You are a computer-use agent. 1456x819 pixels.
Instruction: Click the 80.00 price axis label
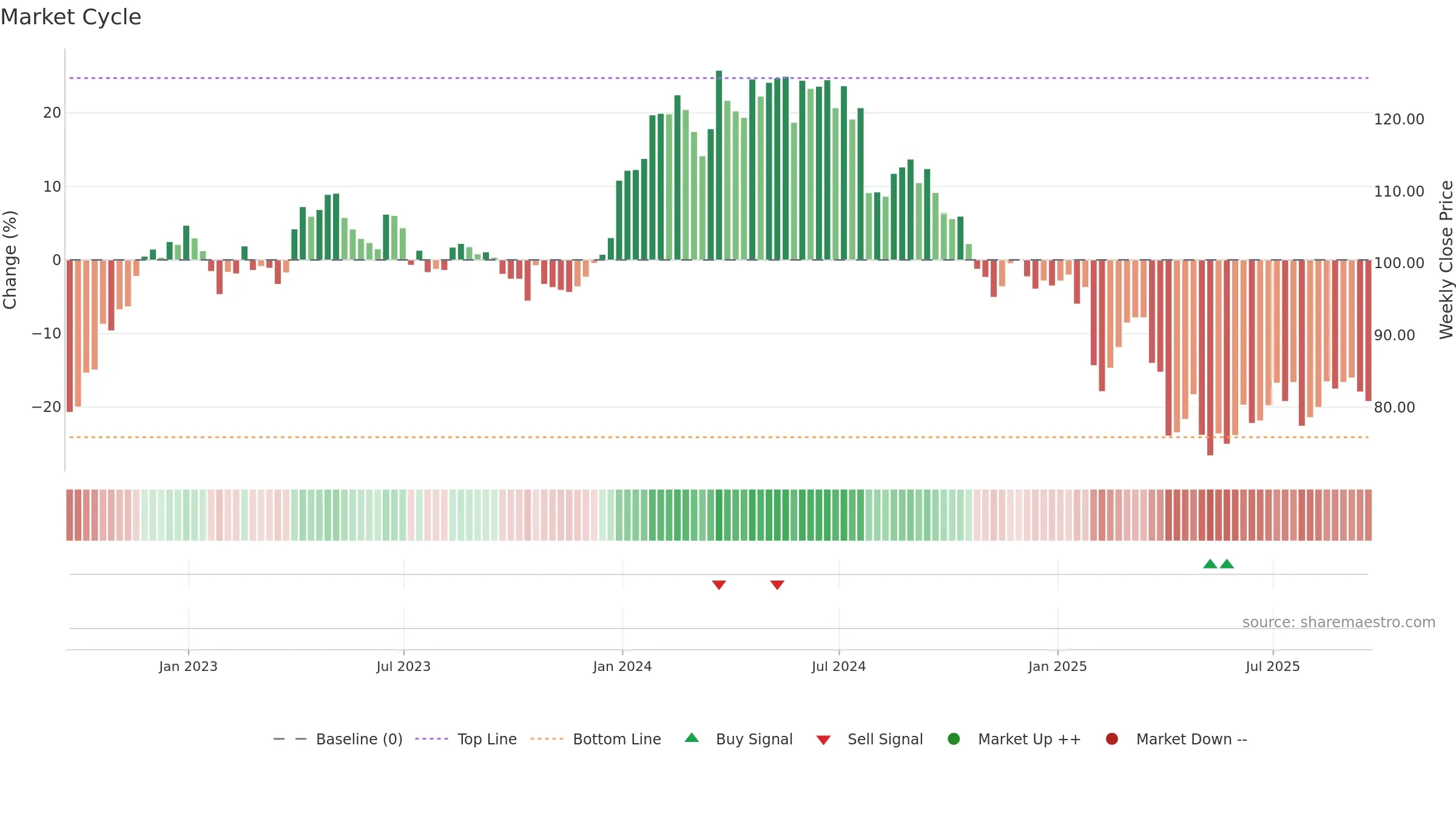click(x=1394, y=407)
